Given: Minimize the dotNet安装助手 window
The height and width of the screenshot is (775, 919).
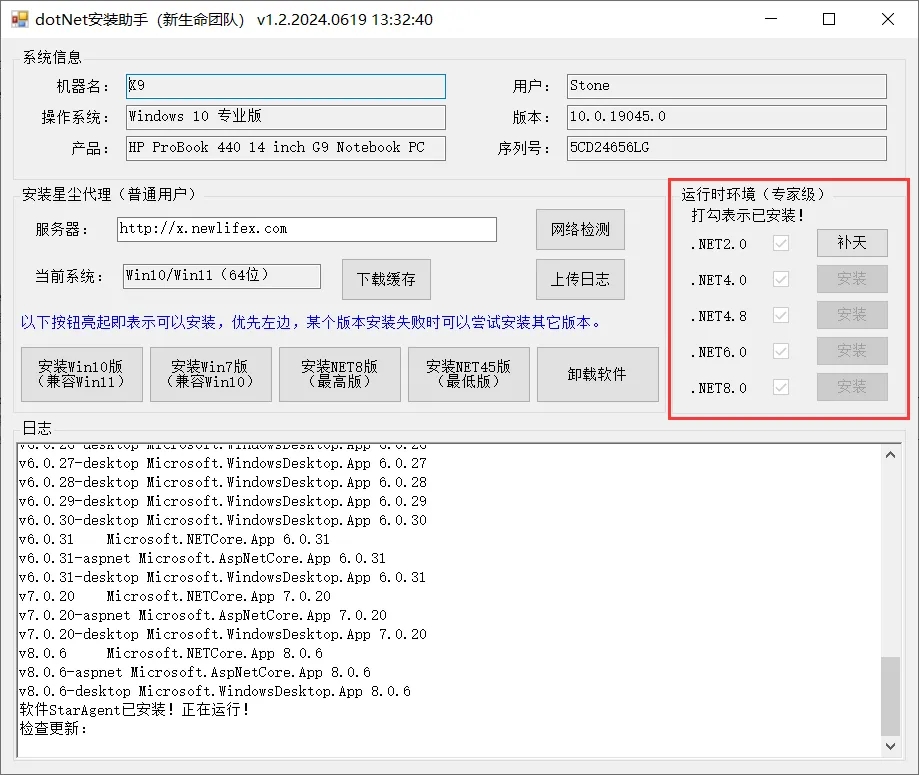Looking at the screenshot, I should 771,19.
